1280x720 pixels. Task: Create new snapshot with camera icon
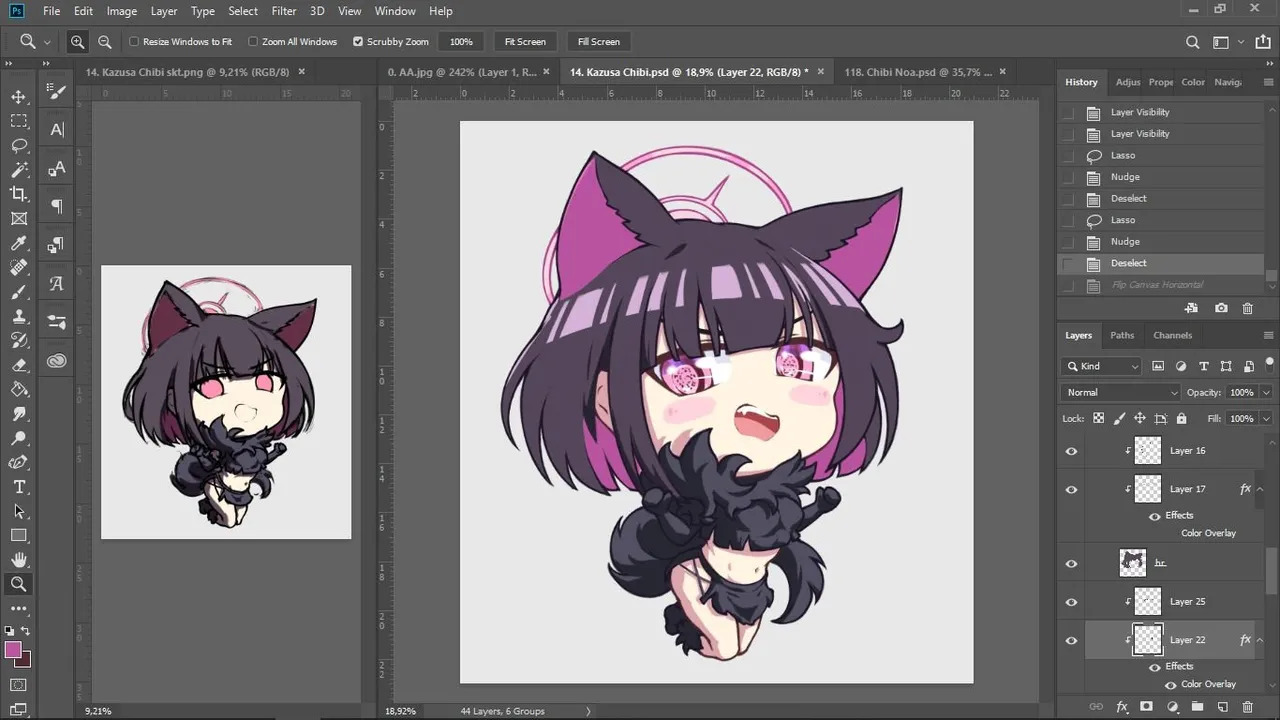tap(1221, 309)
